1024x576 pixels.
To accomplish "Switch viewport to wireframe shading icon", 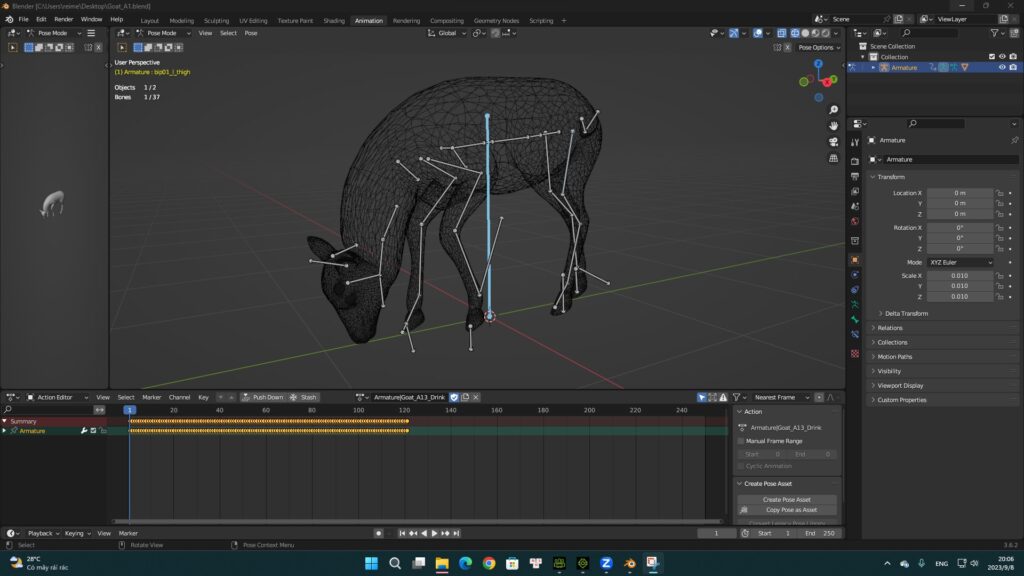I will (804, 33).
